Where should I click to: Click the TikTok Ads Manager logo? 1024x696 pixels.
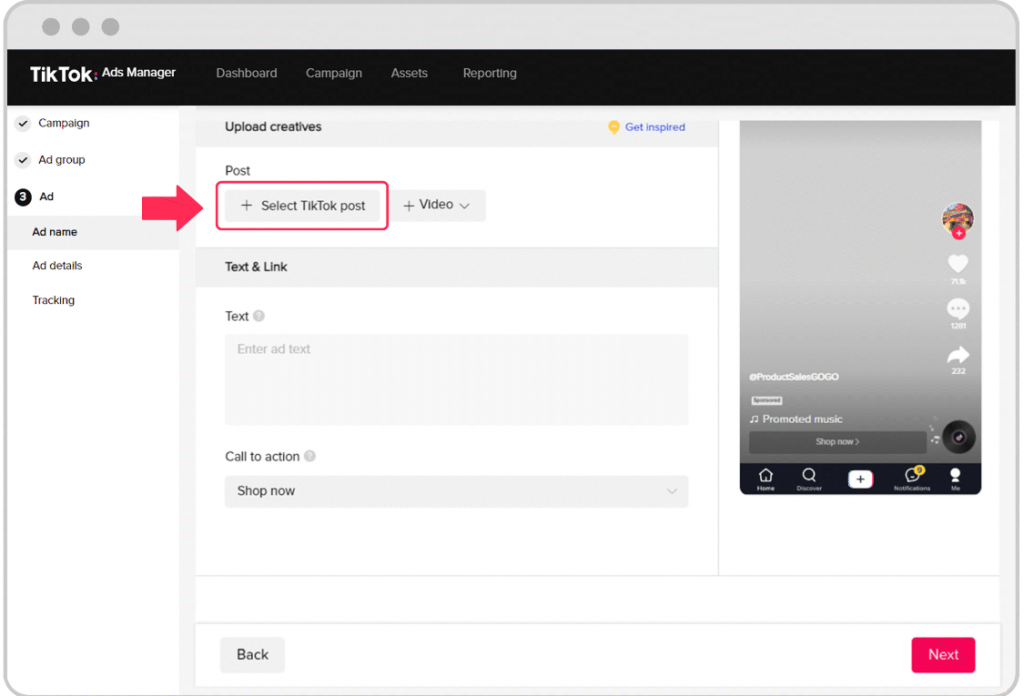tap(103, 74)
